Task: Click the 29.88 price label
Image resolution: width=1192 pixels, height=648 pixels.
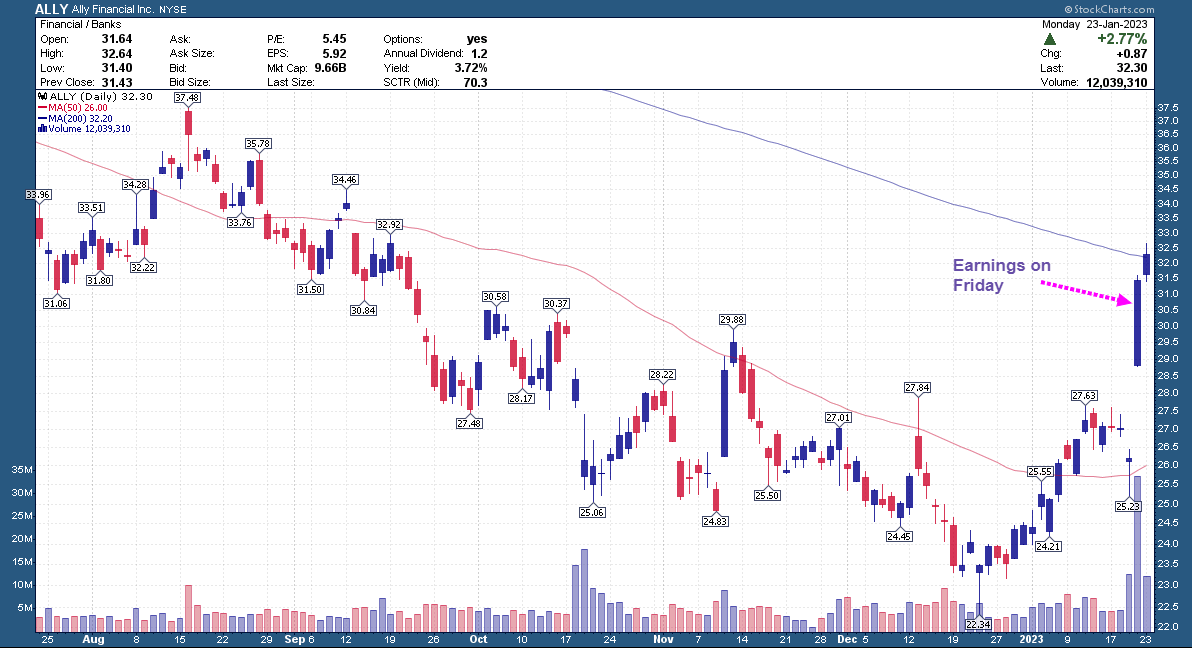Action: tap(732, 319)
